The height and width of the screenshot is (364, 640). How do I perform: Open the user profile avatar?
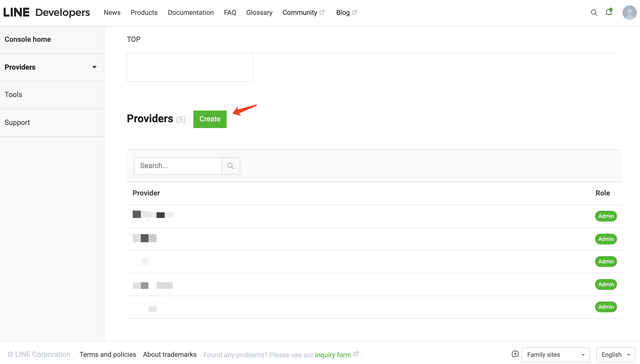pos(629,13)
